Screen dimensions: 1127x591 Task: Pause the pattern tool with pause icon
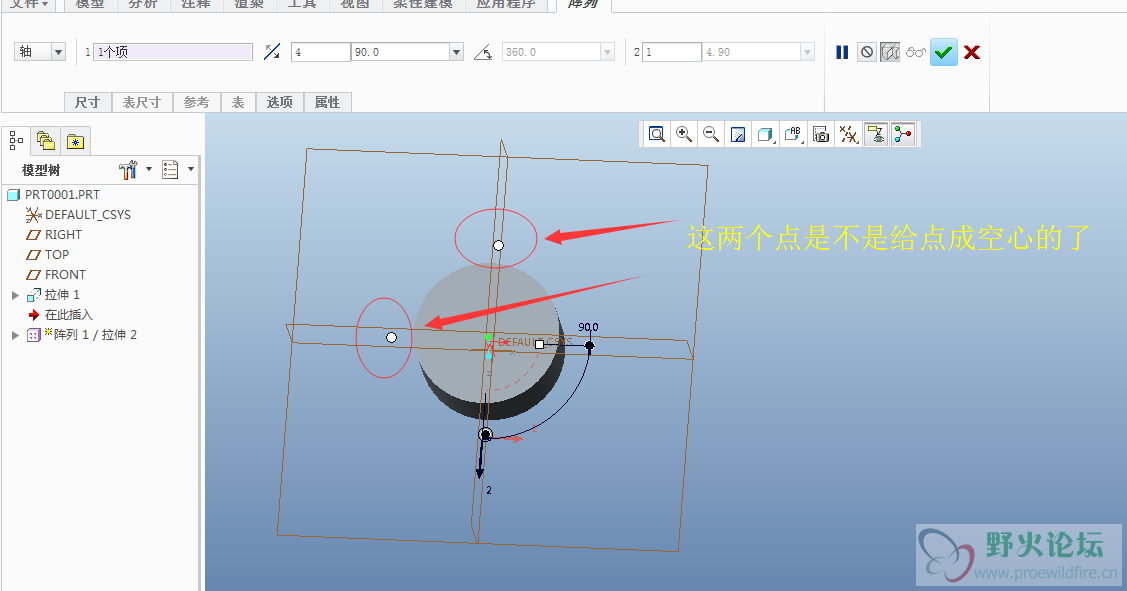tap(842, 52)
